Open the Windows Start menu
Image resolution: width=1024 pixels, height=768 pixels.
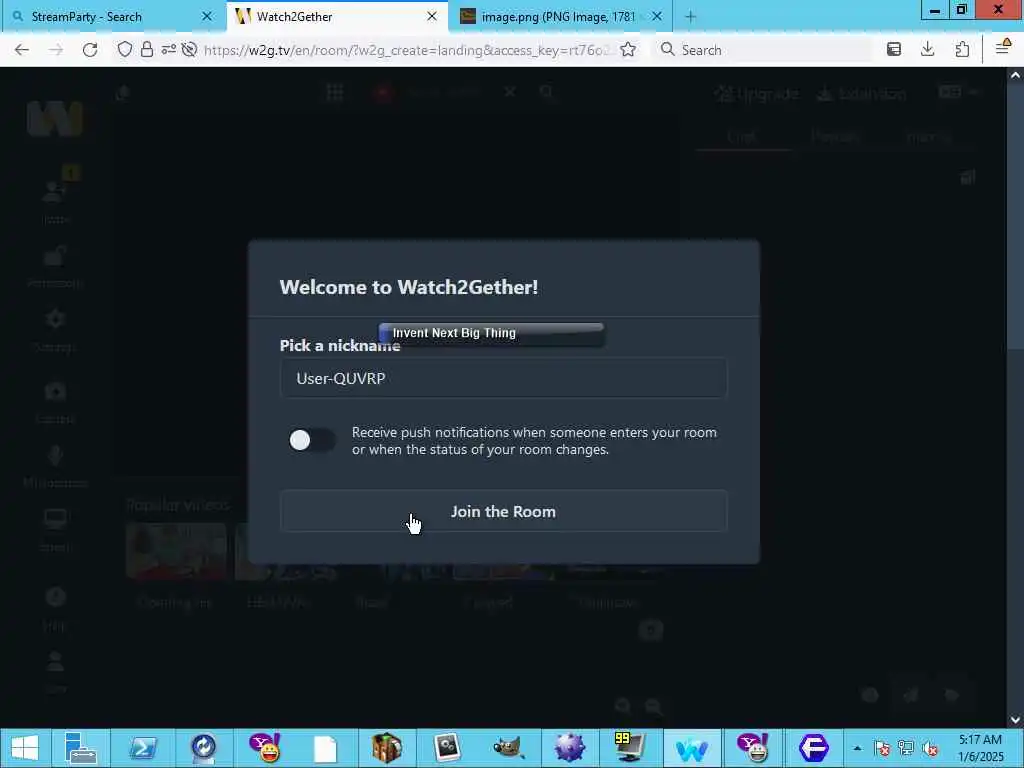(x=24, y=748)
